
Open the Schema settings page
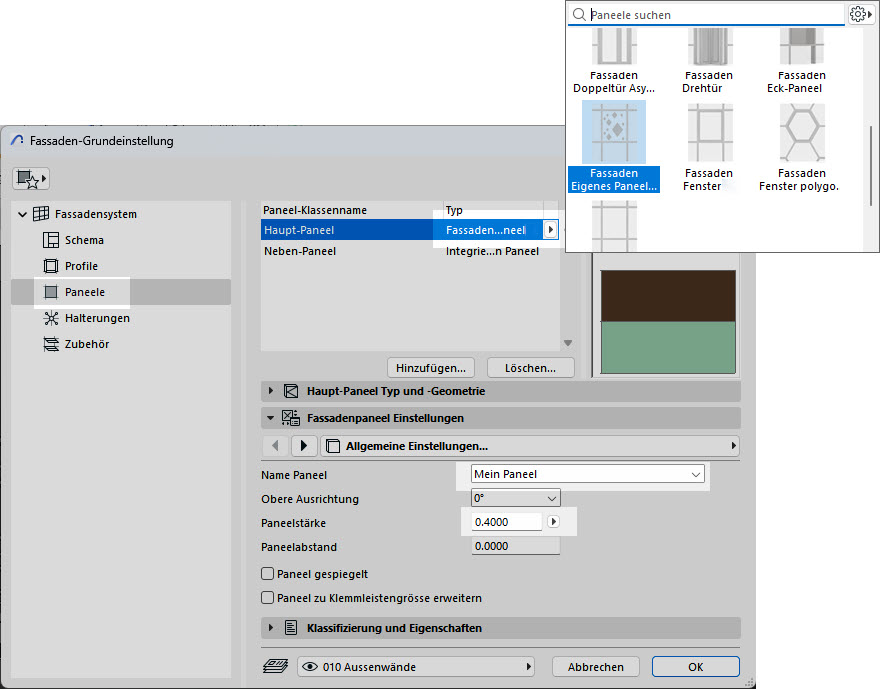(x=84, y=240)
